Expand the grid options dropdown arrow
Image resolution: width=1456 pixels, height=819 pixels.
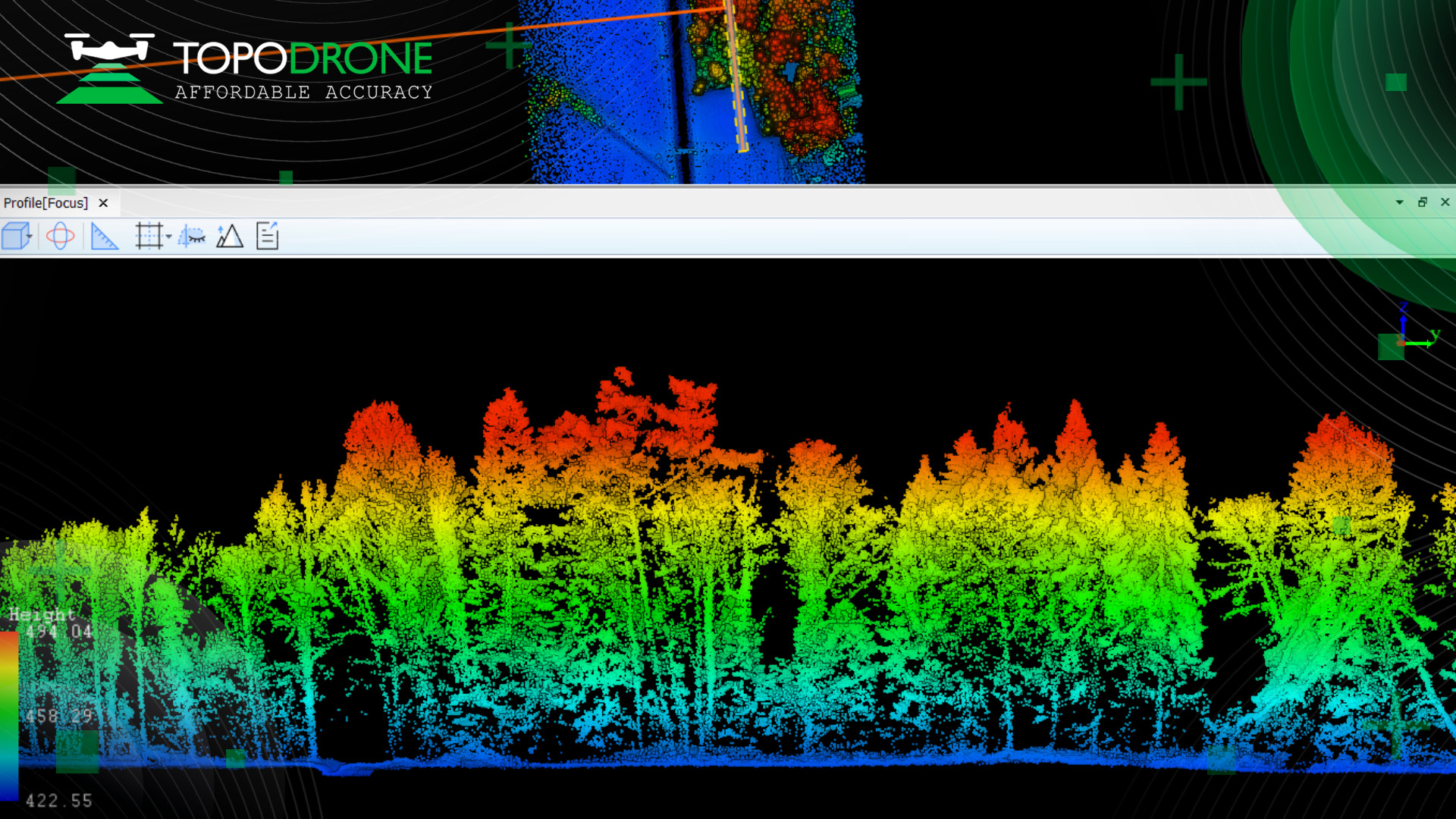coord(168,237)
